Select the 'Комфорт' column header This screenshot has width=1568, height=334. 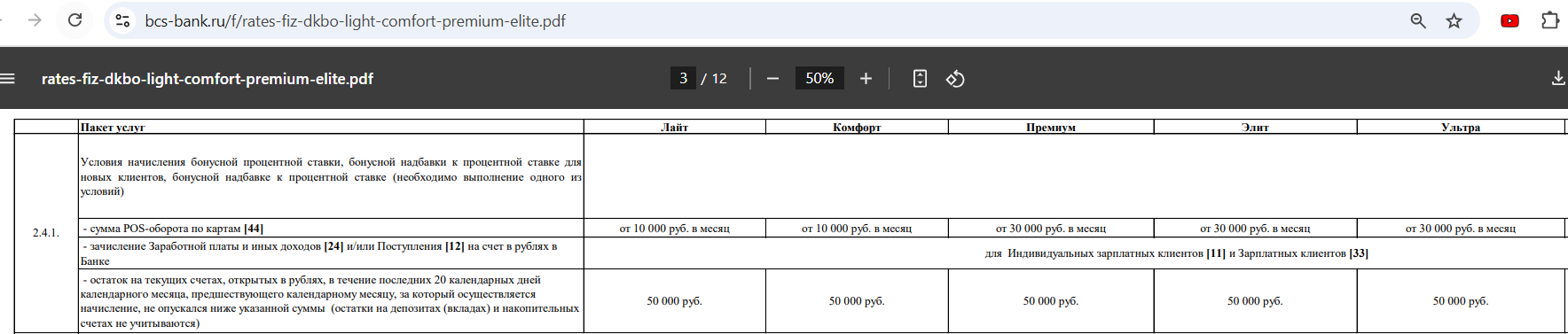[x=857, y=128]
